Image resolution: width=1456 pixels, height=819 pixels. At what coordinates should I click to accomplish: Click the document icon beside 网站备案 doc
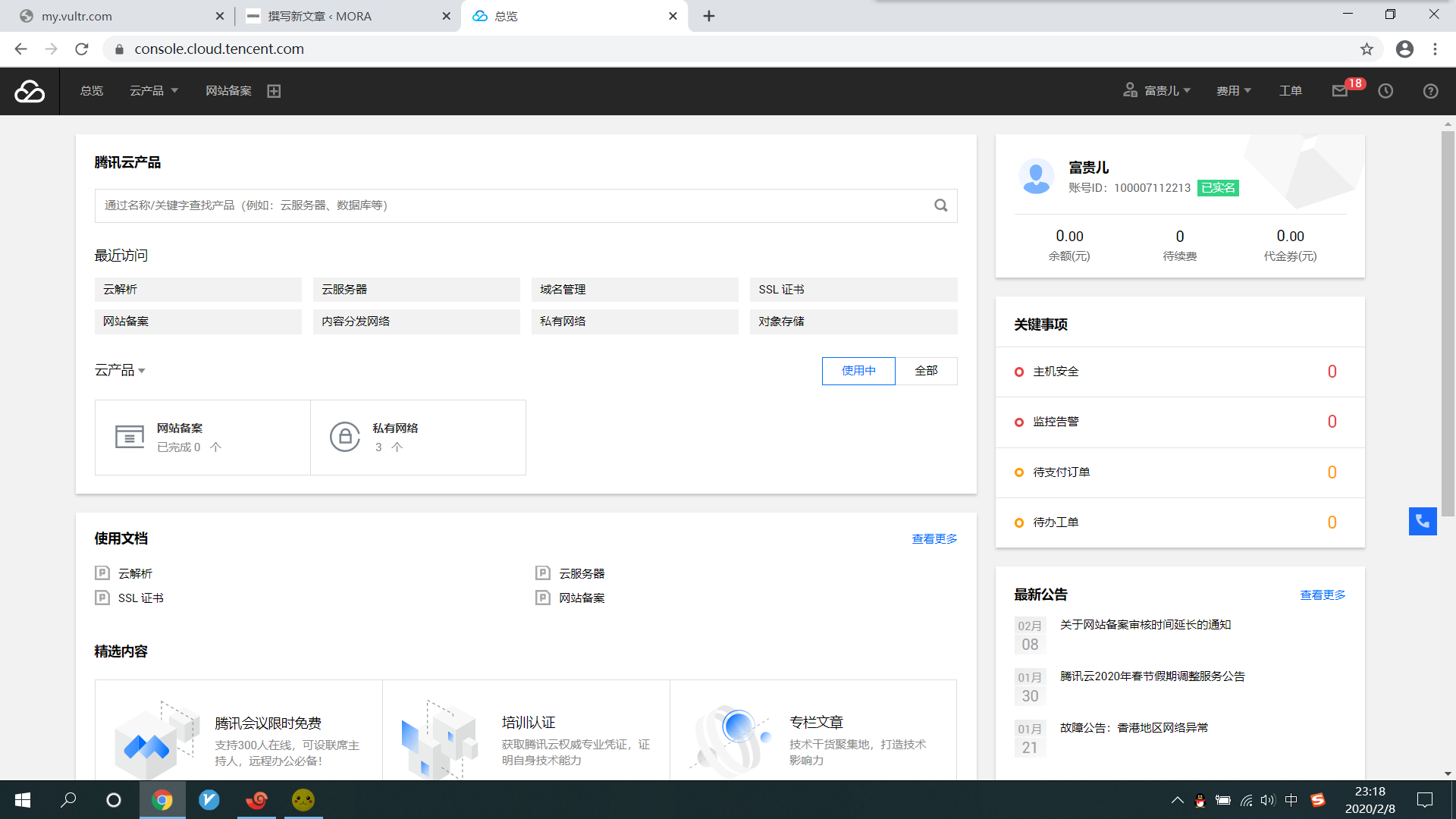coord(543,598)
